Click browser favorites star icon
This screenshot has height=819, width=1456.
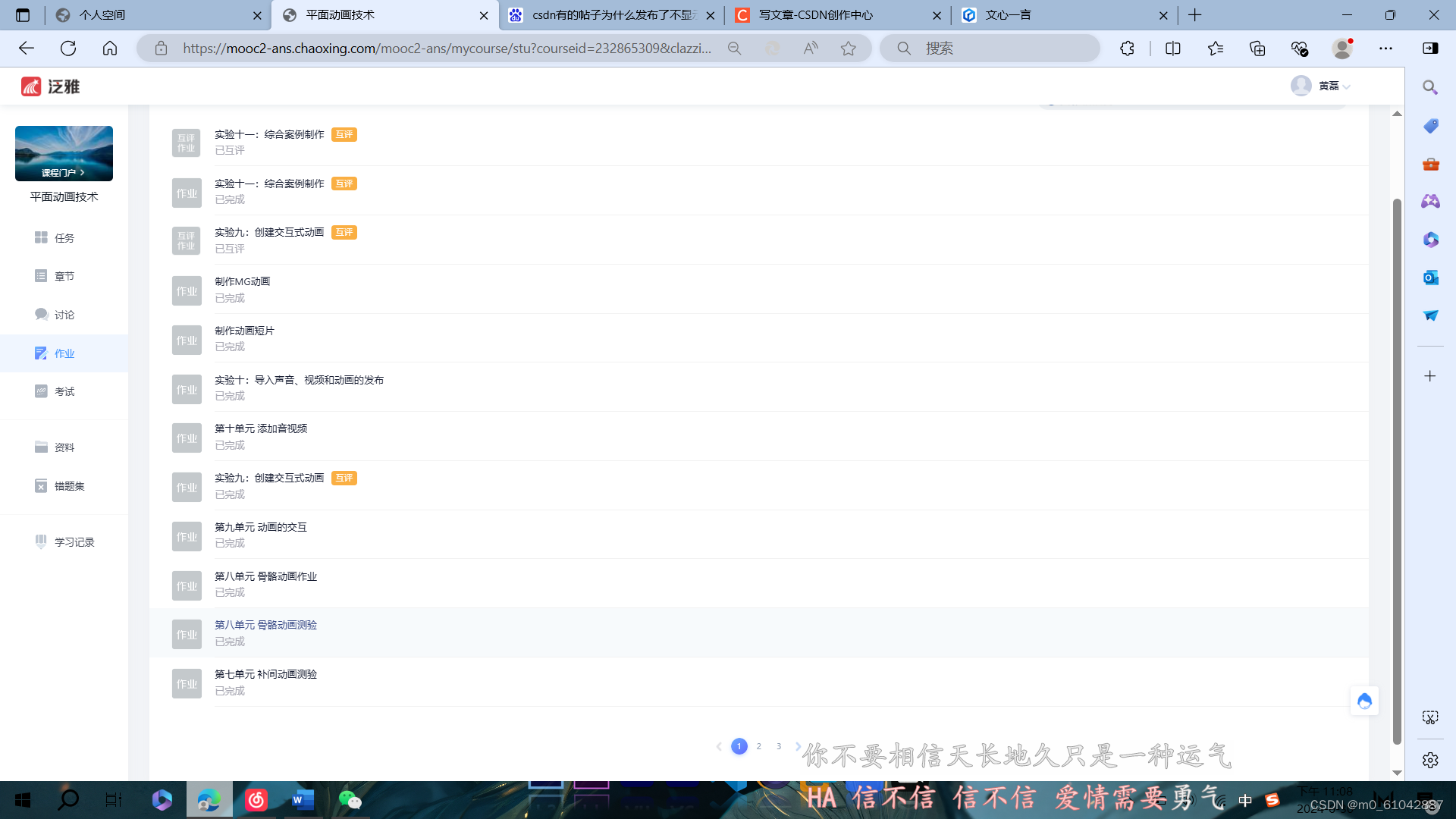click(848, 49)
